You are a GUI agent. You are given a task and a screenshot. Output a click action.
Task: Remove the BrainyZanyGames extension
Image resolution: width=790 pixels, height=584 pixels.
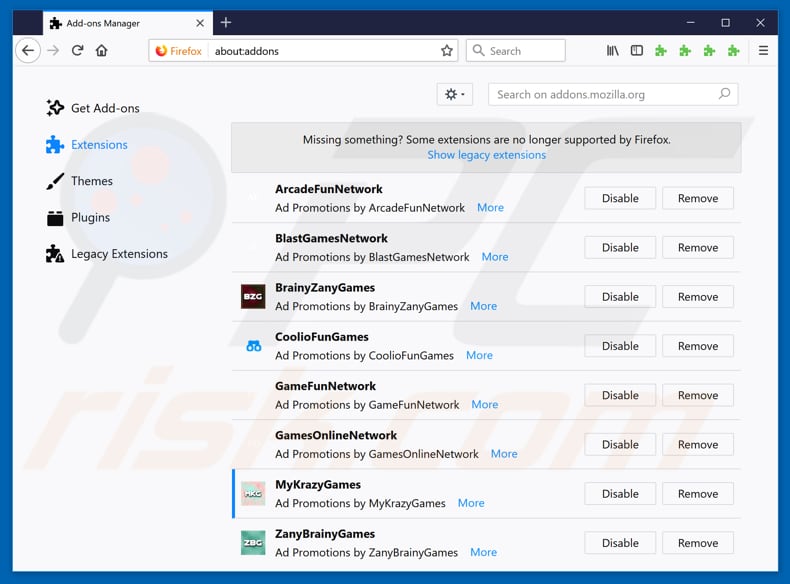pyautogui.click(x=698, y=297)
